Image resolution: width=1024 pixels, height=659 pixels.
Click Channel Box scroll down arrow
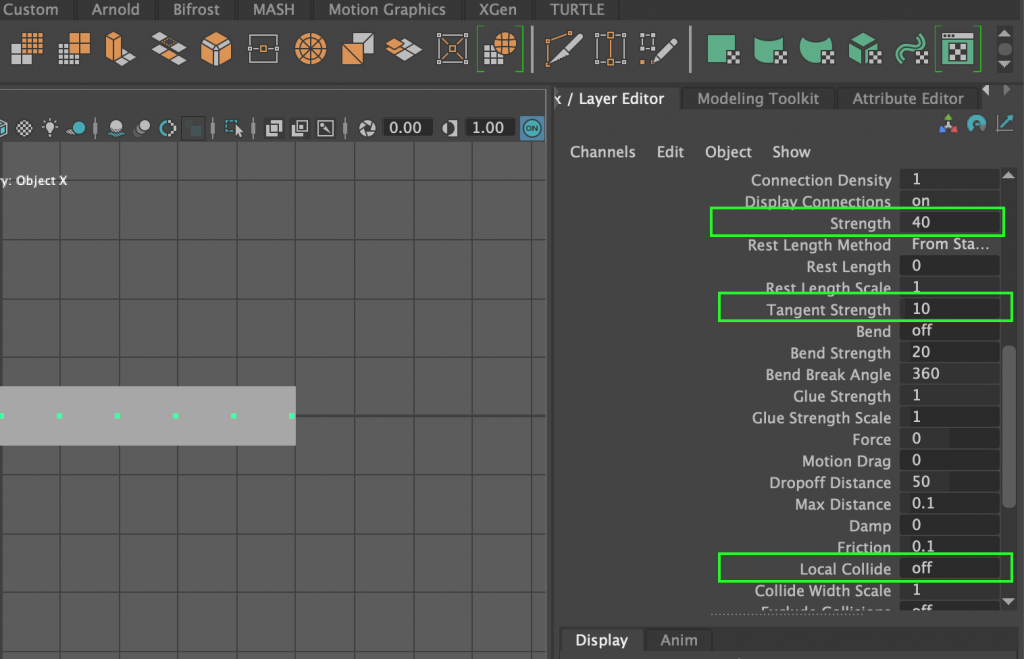click(1008, 602)
